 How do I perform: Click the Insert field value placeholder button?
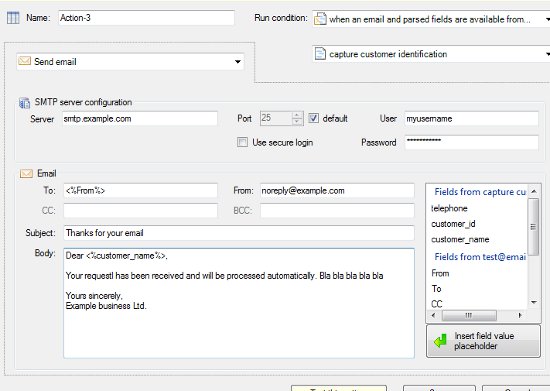coord(483,341)
